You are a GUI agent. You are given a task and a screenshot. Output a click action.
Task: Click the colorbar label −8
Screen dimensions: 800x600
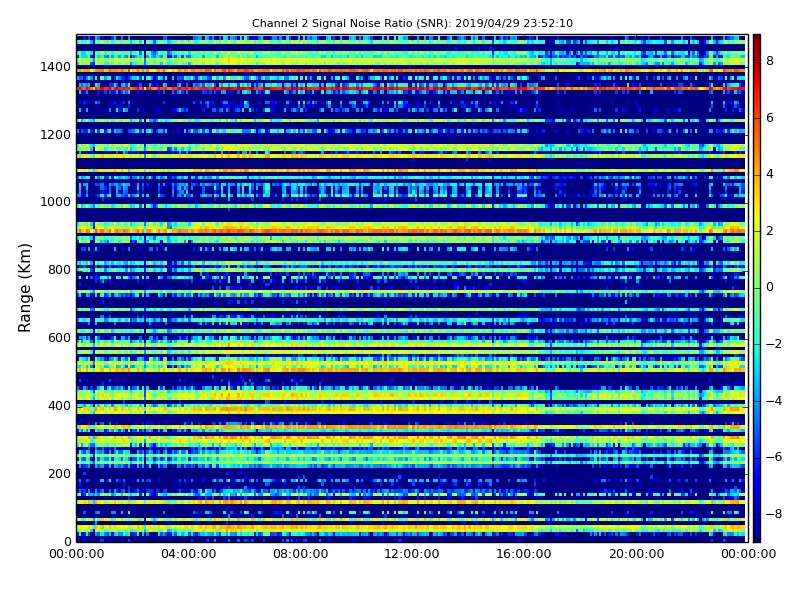tap(774, 514)
